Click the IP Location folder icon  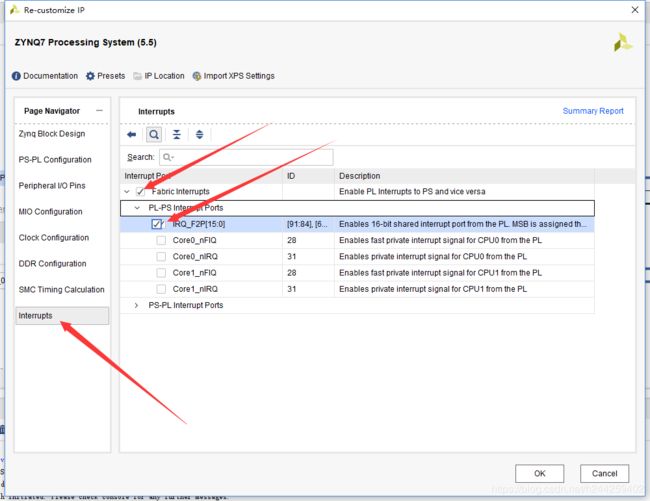(138, 76)
